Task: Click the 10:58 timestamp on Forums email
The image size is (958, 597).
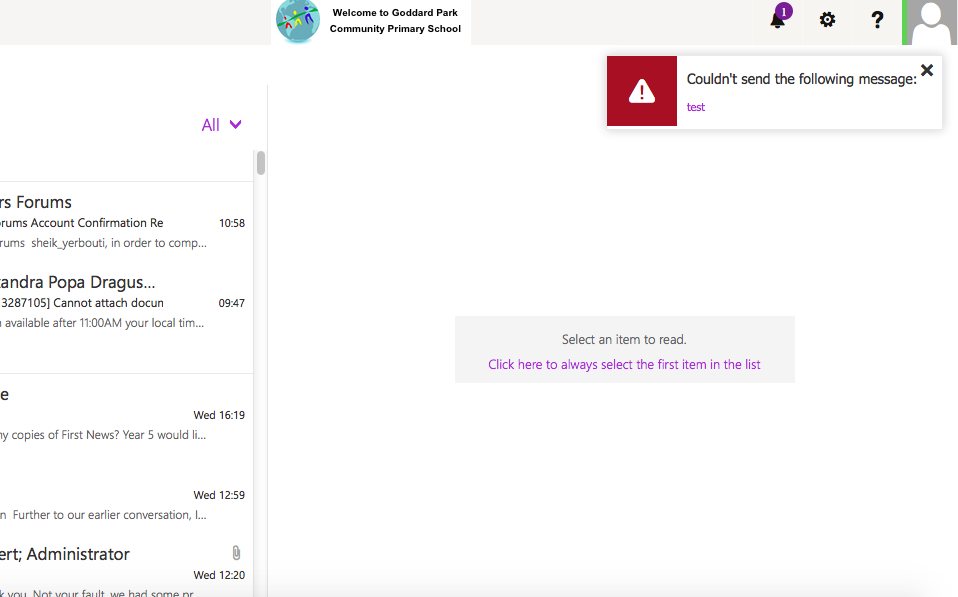Action: click(232, 223)
